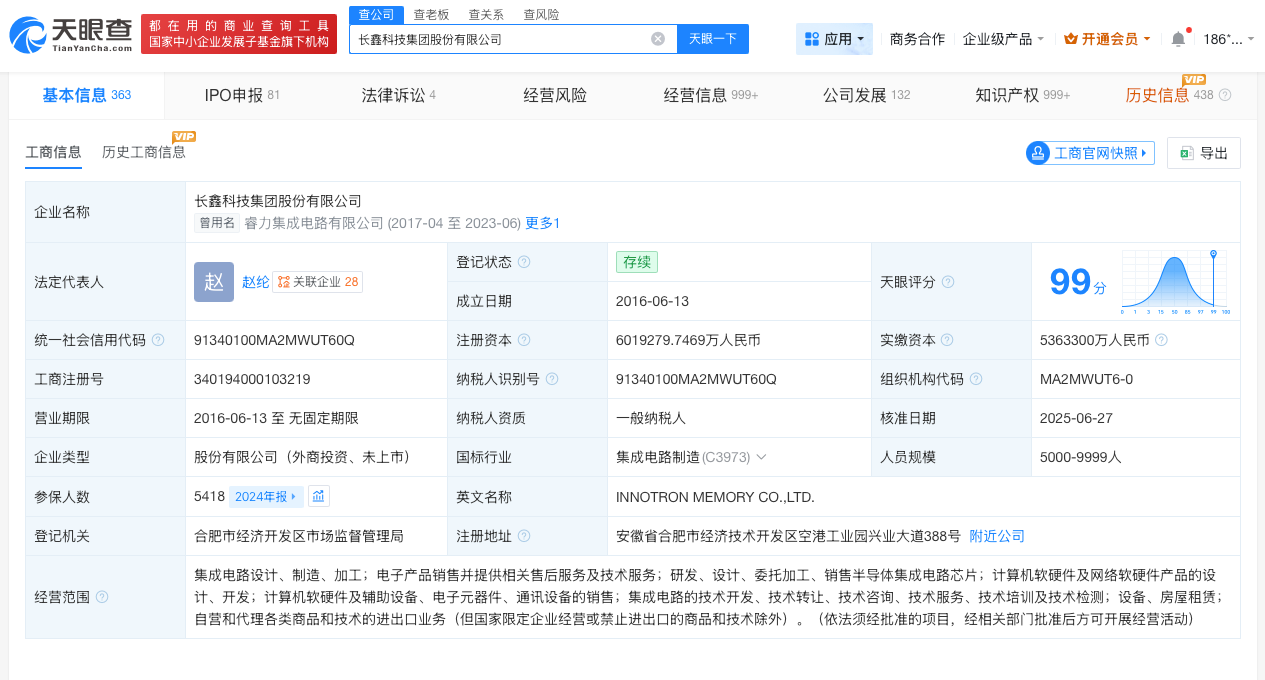The width and height of the screenshot is (1265, 680).
Task: Click help icon after 5363300万人民币 value
Action: coord(1161,340)
